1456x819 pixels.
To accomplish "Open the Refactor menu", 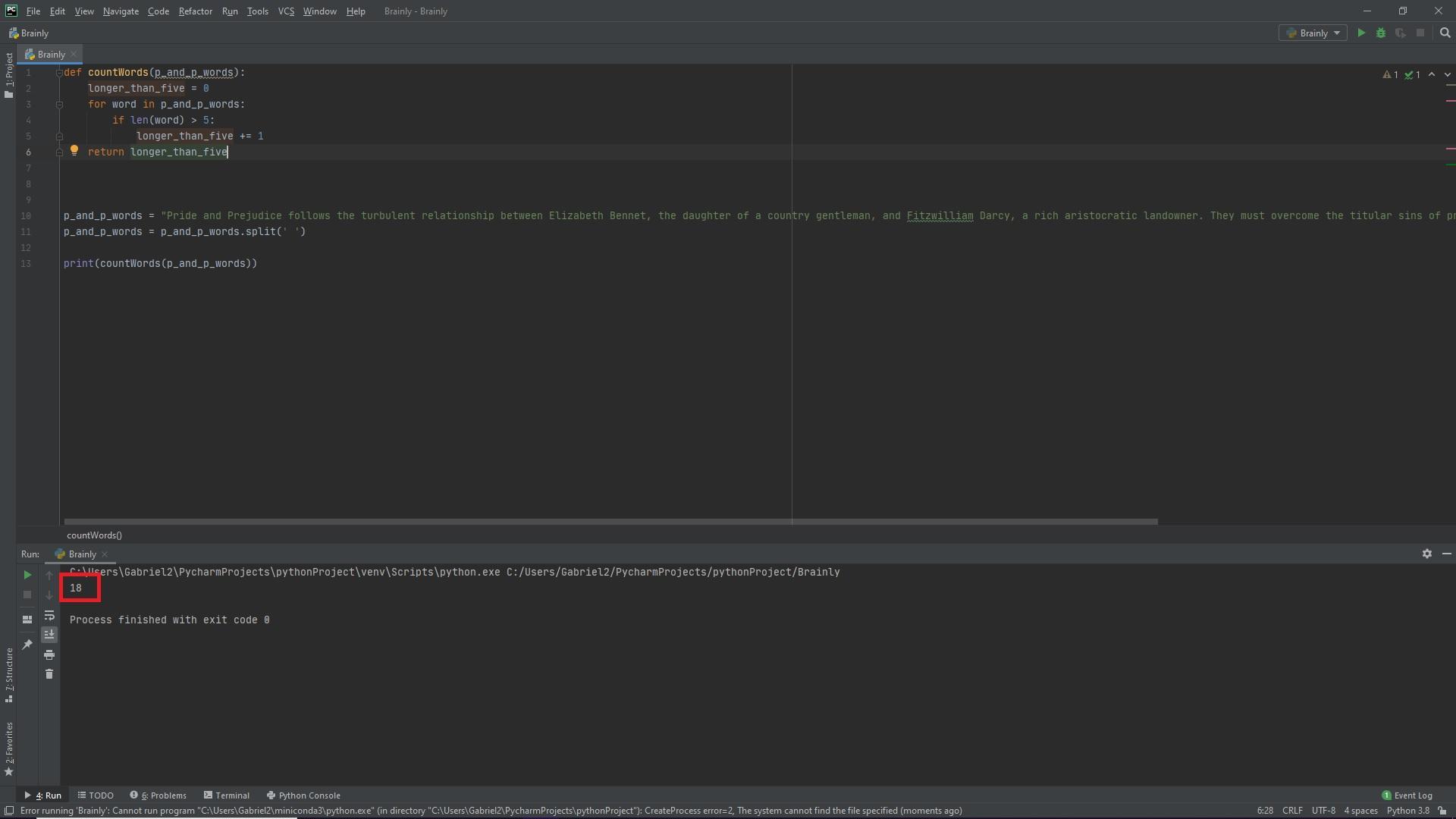I will 195,11.
